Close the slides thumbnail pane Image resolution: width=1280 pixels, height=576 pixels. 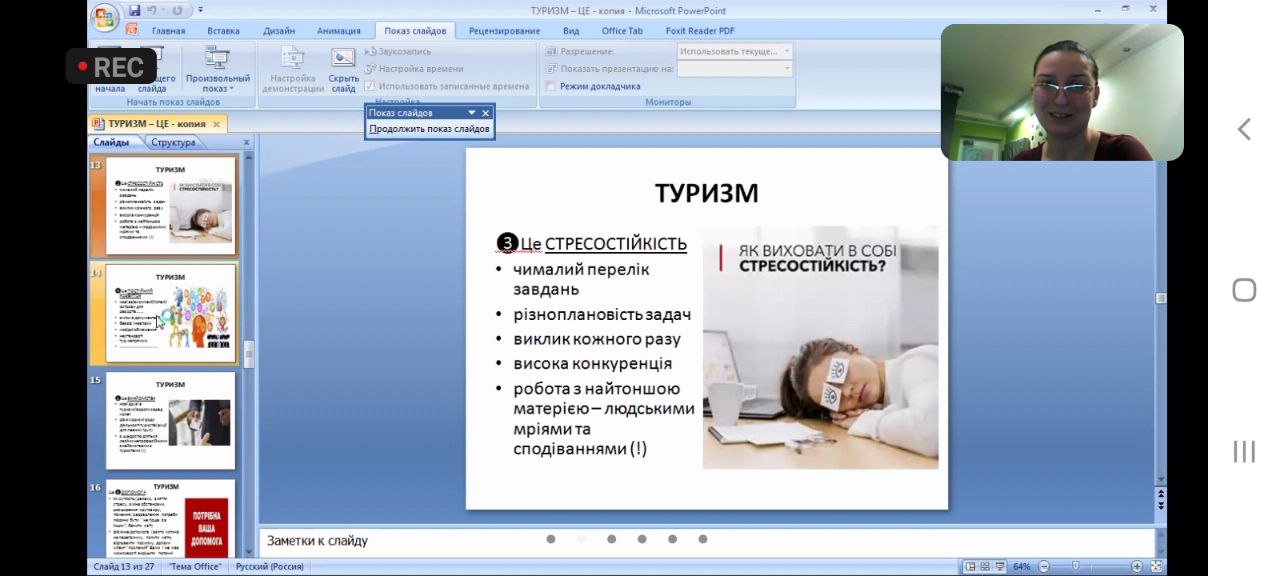point(246,142)
